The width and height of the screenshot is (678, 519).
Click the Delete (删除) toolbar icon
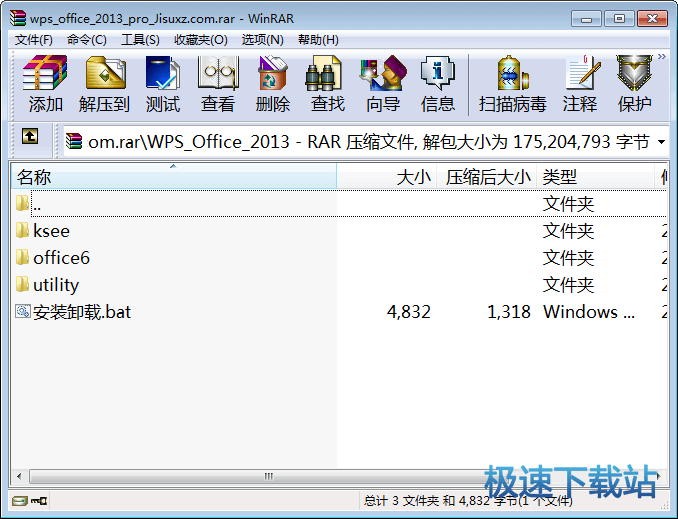(272, 73)
